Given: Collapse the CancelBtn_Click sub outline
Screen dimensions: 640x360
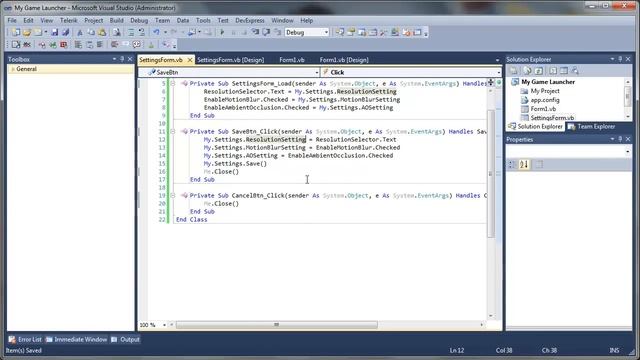Looking at the screenshot, I should pyautogui.click(x=173, y=196).
